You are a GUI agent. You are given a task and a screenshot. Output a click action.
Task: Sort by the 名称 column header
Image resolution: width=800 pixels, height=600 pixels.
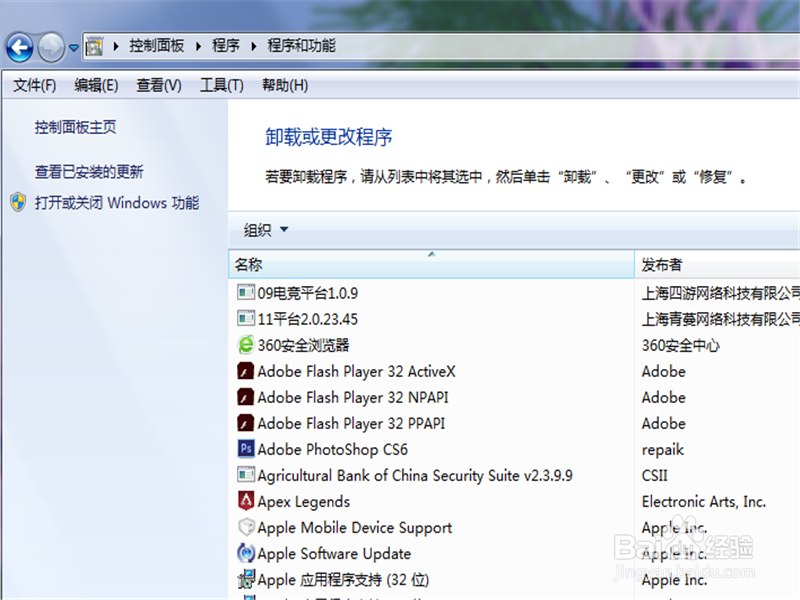coord(431,264)
